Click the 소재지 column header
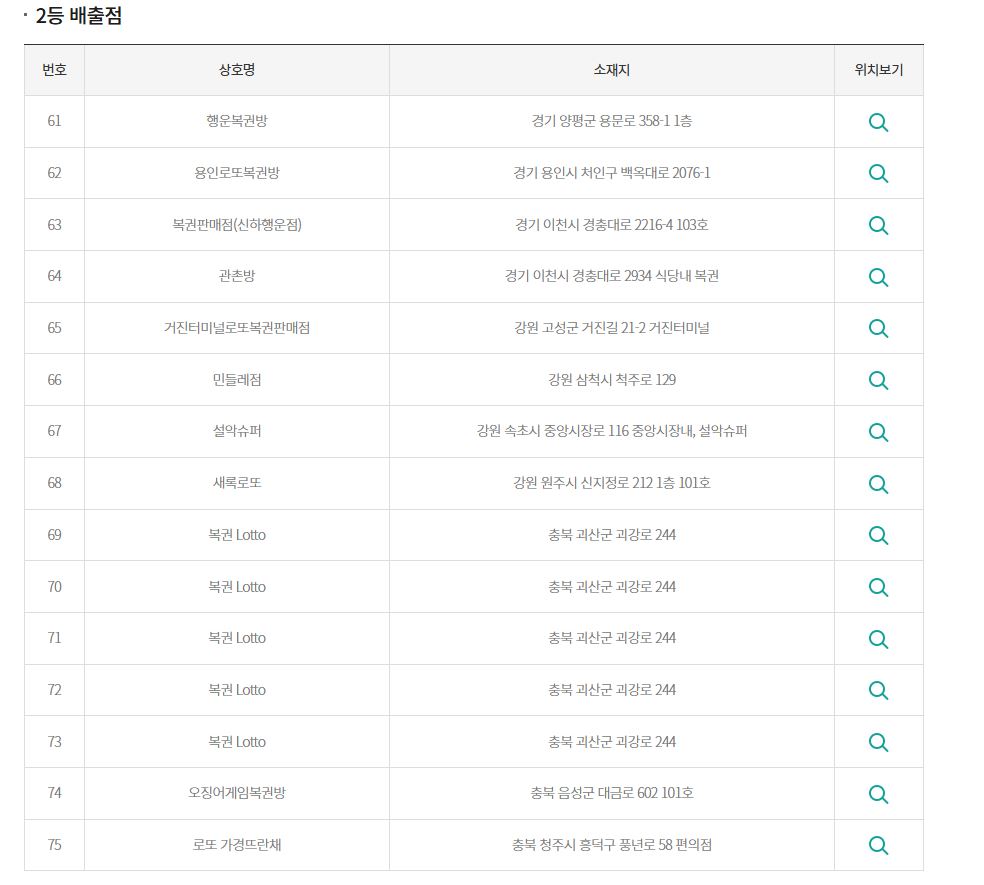This screenshot has width=984, height=885. [611, 70]
